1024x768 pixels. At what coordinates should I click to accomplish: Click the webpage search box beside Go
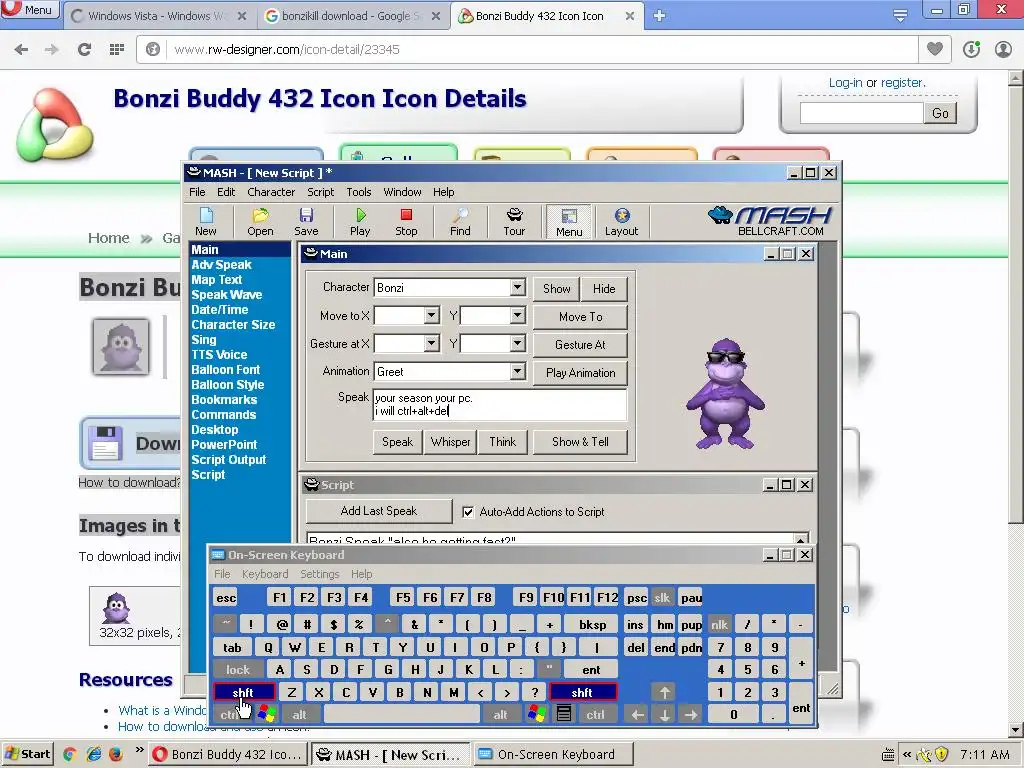861,113
